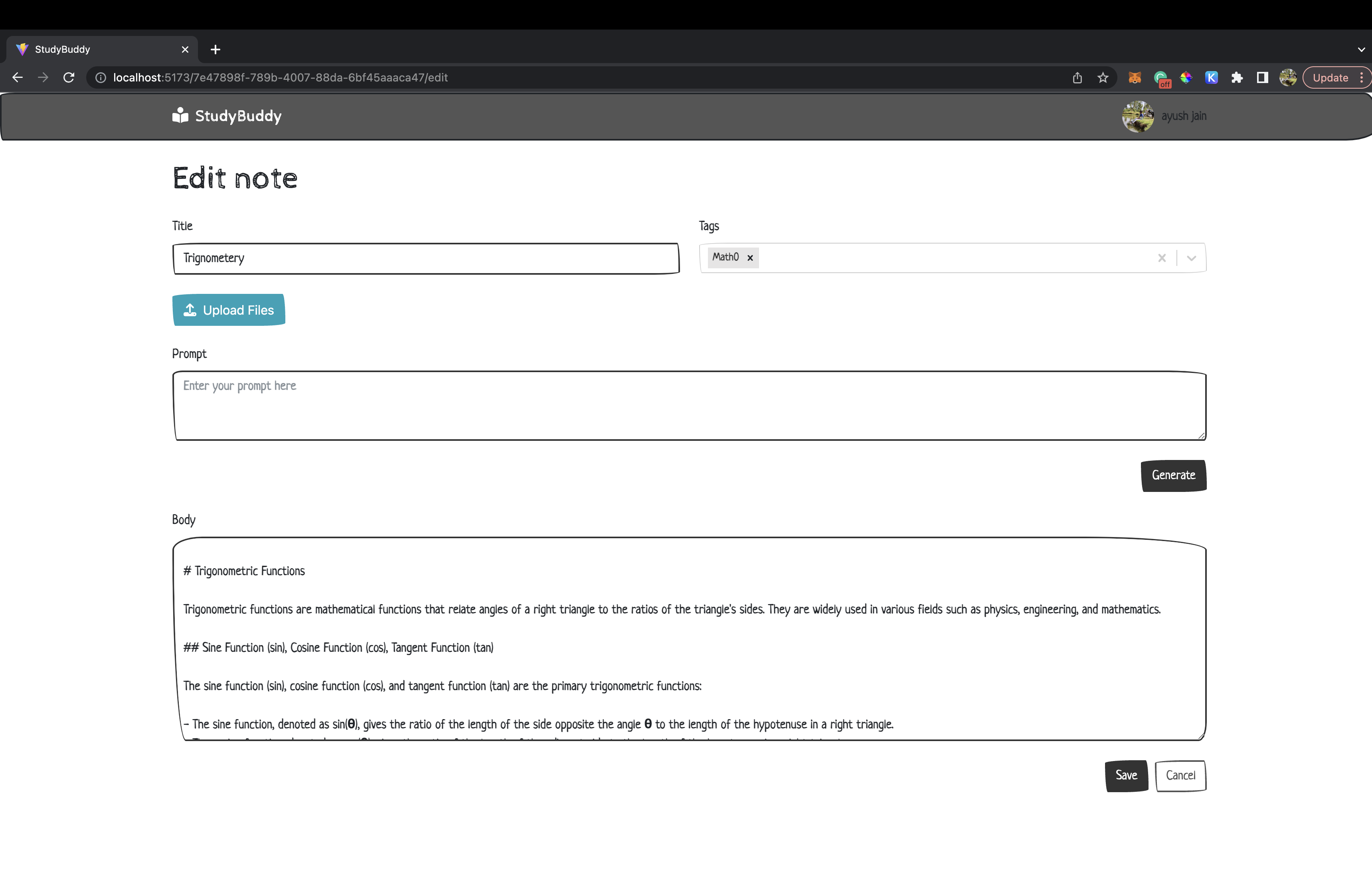Open the MetaMask fox extension
This screenshot has height=892, width=1372.
[1135, 77]
